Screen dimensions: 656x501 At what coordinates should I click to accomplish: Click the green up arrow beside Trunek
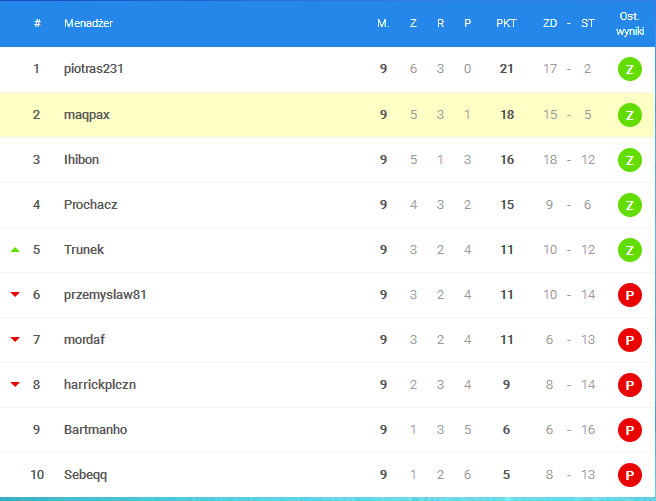[15, 250]
